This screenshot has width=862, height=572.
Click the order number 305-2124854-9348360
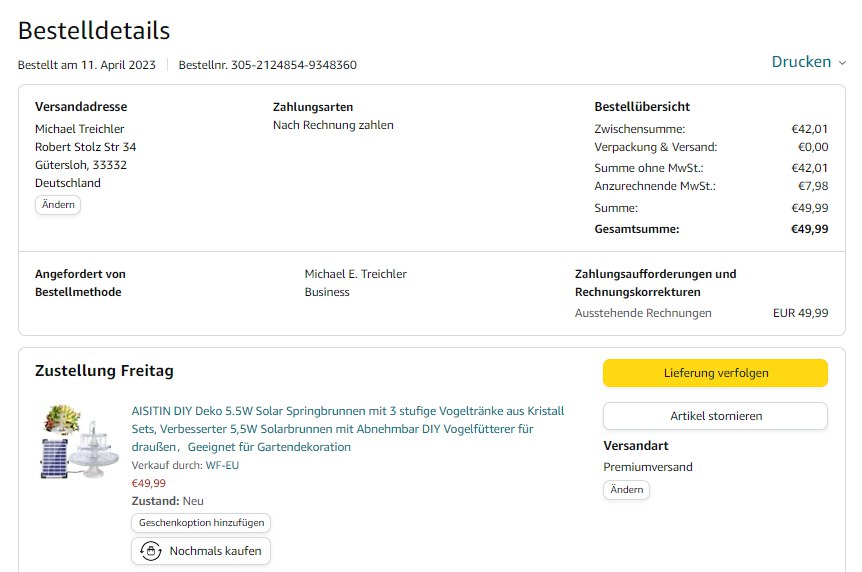point(294,65)
